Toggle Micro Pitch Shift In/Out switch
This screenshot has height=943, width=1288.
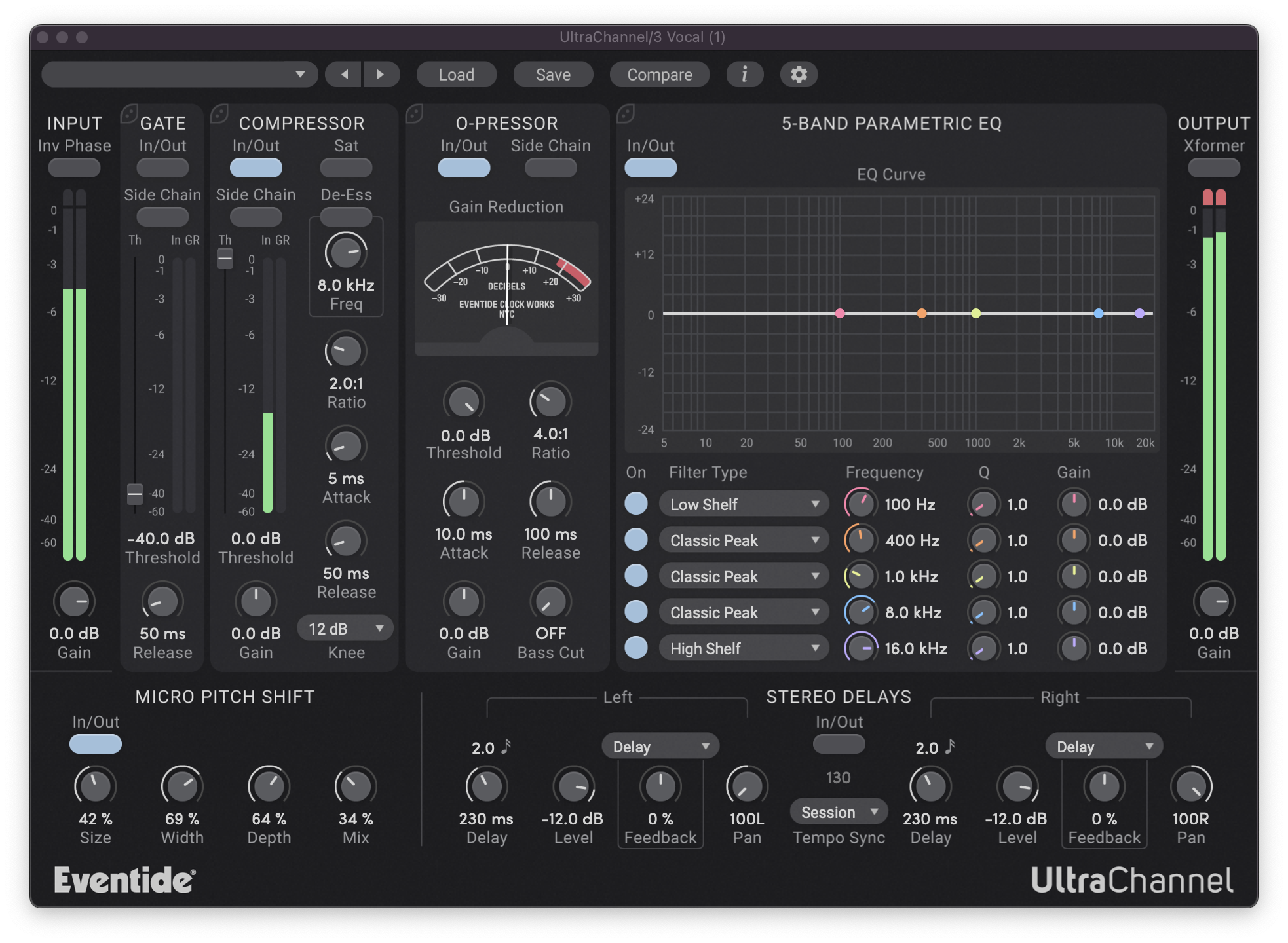click(x=96, y=744)
